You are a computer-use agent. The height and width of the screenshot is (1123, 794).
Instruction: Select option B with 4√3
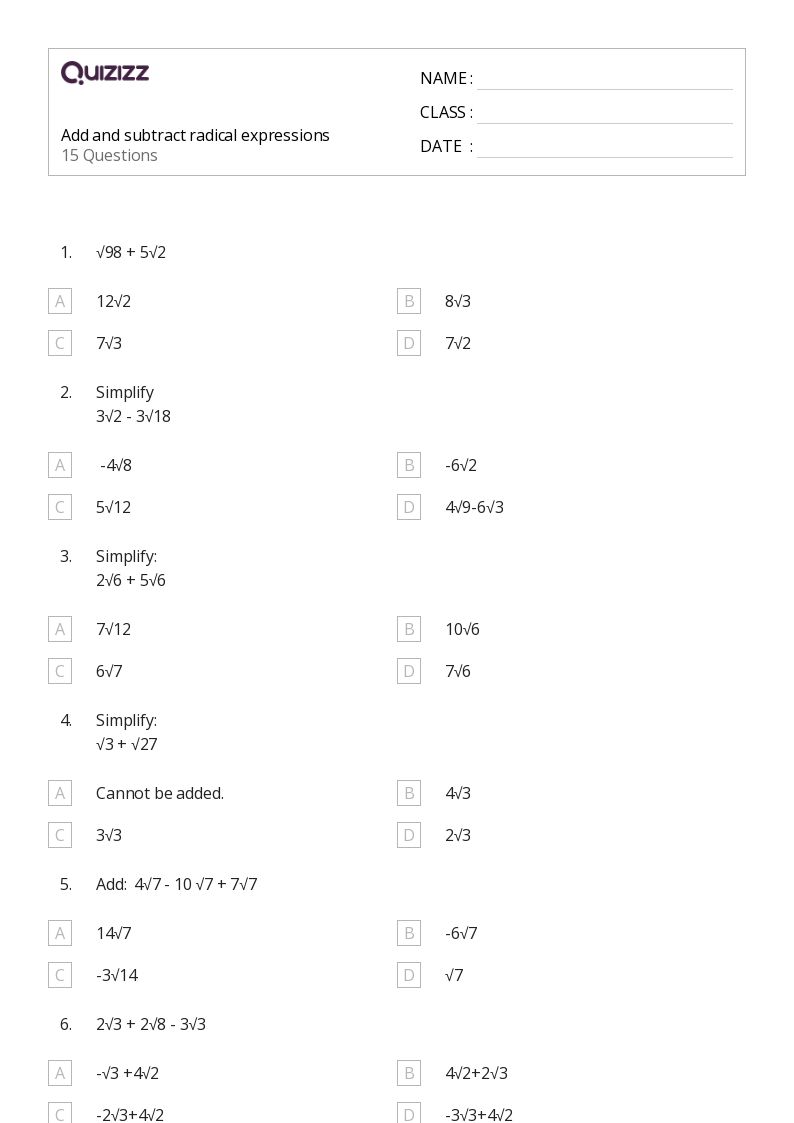tap(409, 793)
